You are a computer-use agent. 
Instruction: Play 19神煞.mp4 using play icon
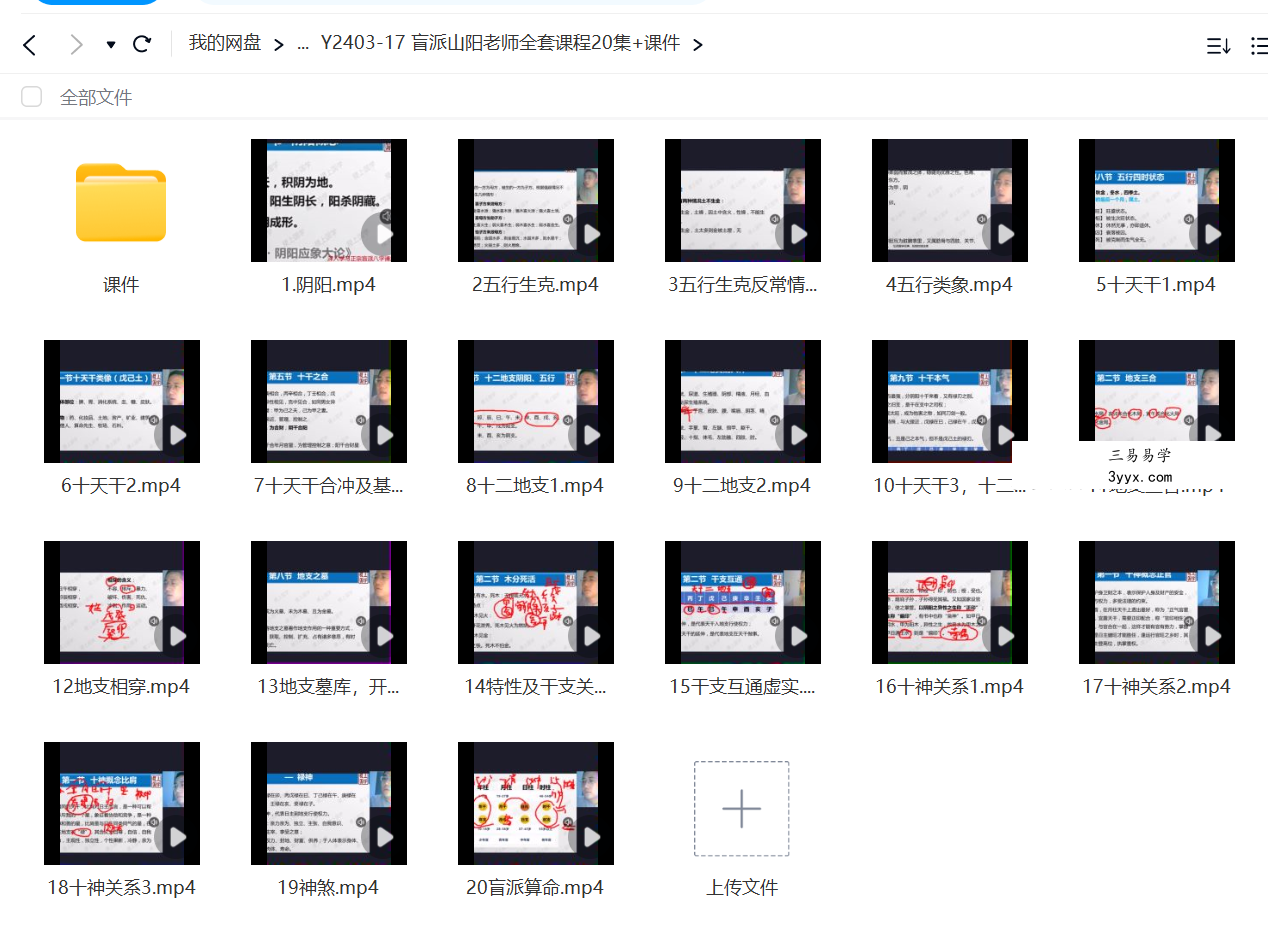385,837
